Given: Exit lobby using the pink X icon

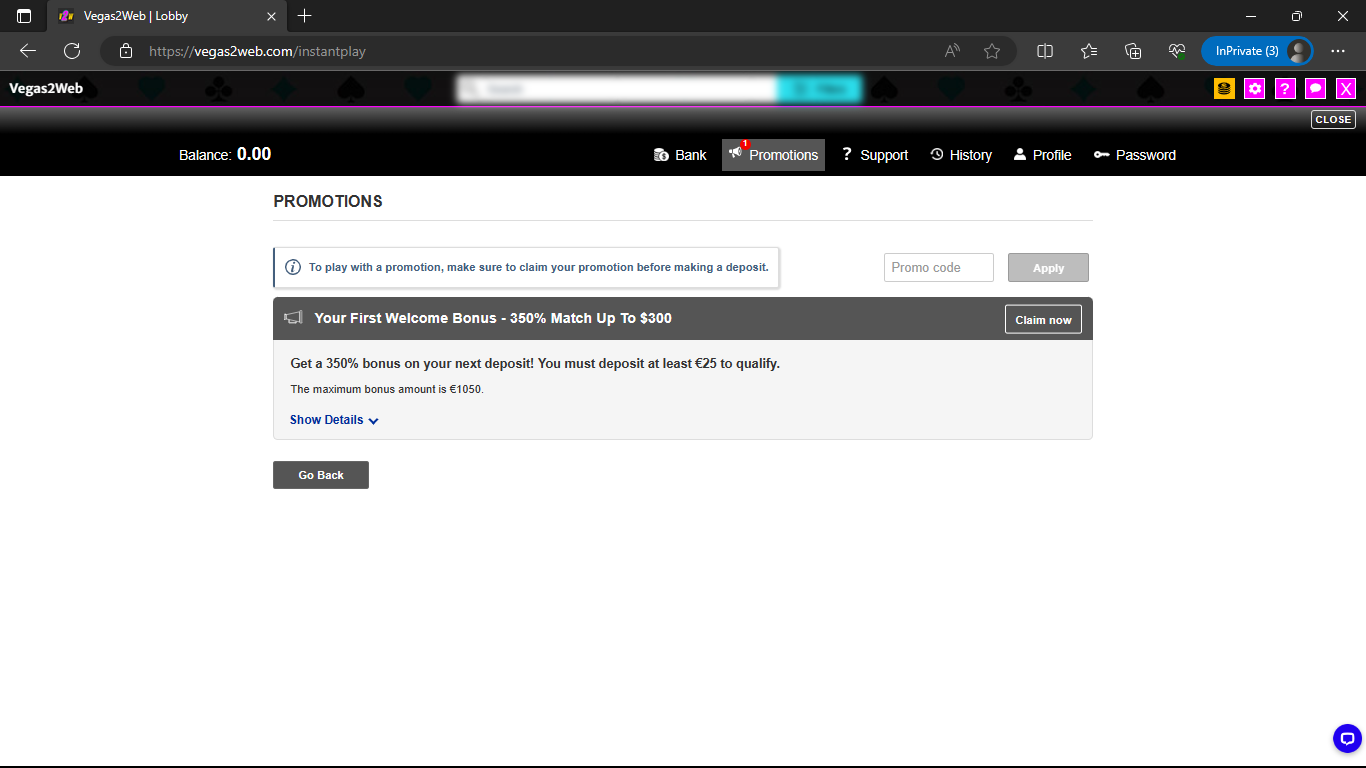Looking at the screenshot, I should pyautogui.click(x=1345, y=88).
